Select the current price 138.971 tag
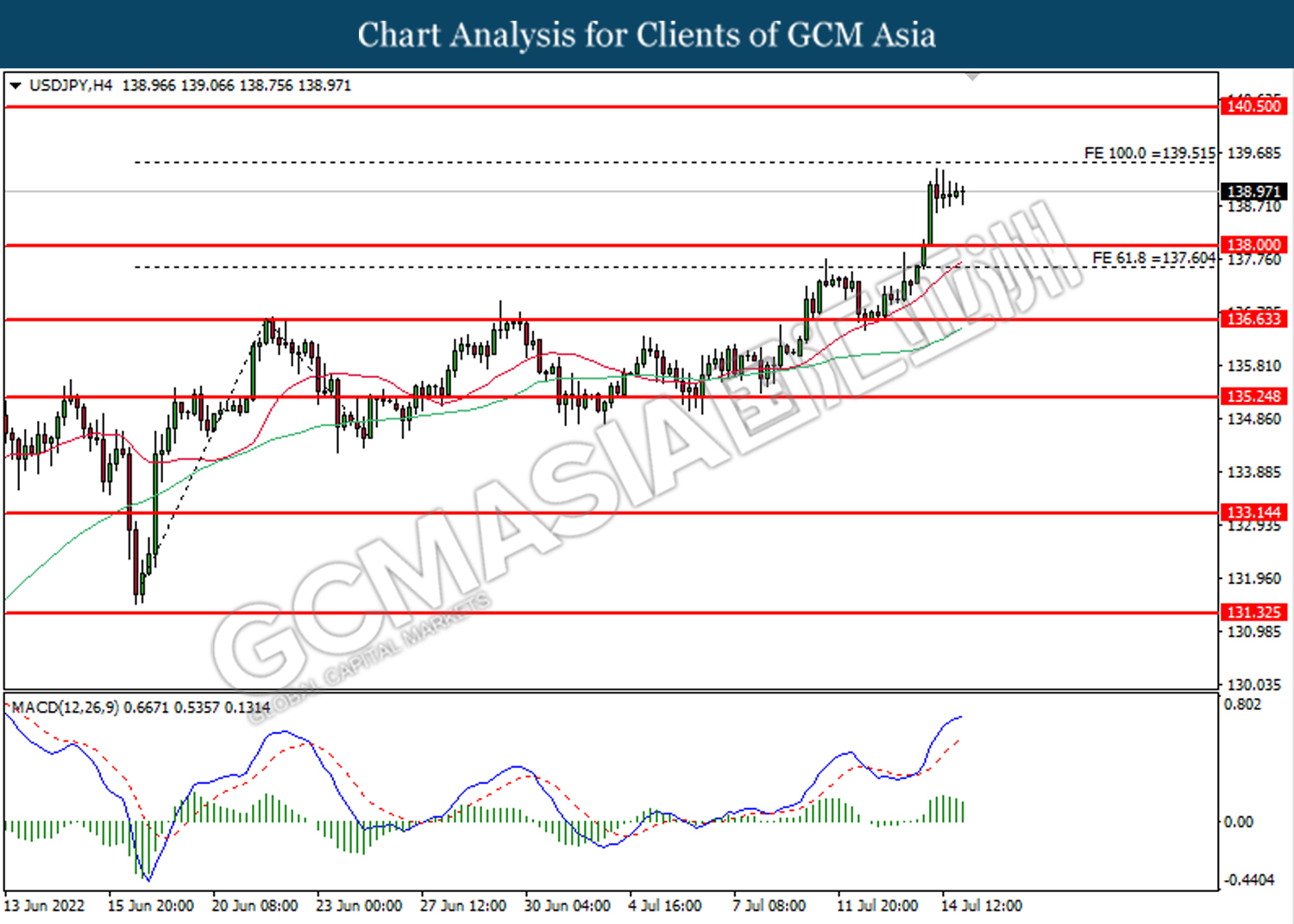Image resolution: width=1294 pixels, height=924 pixels. tap(1253, 192)
